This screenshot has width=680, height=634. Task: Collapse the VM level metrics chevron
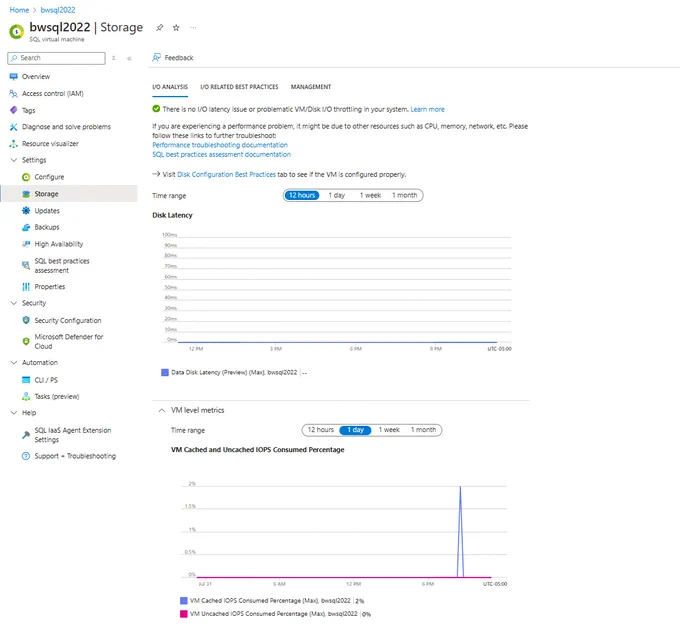pos(162,410)
